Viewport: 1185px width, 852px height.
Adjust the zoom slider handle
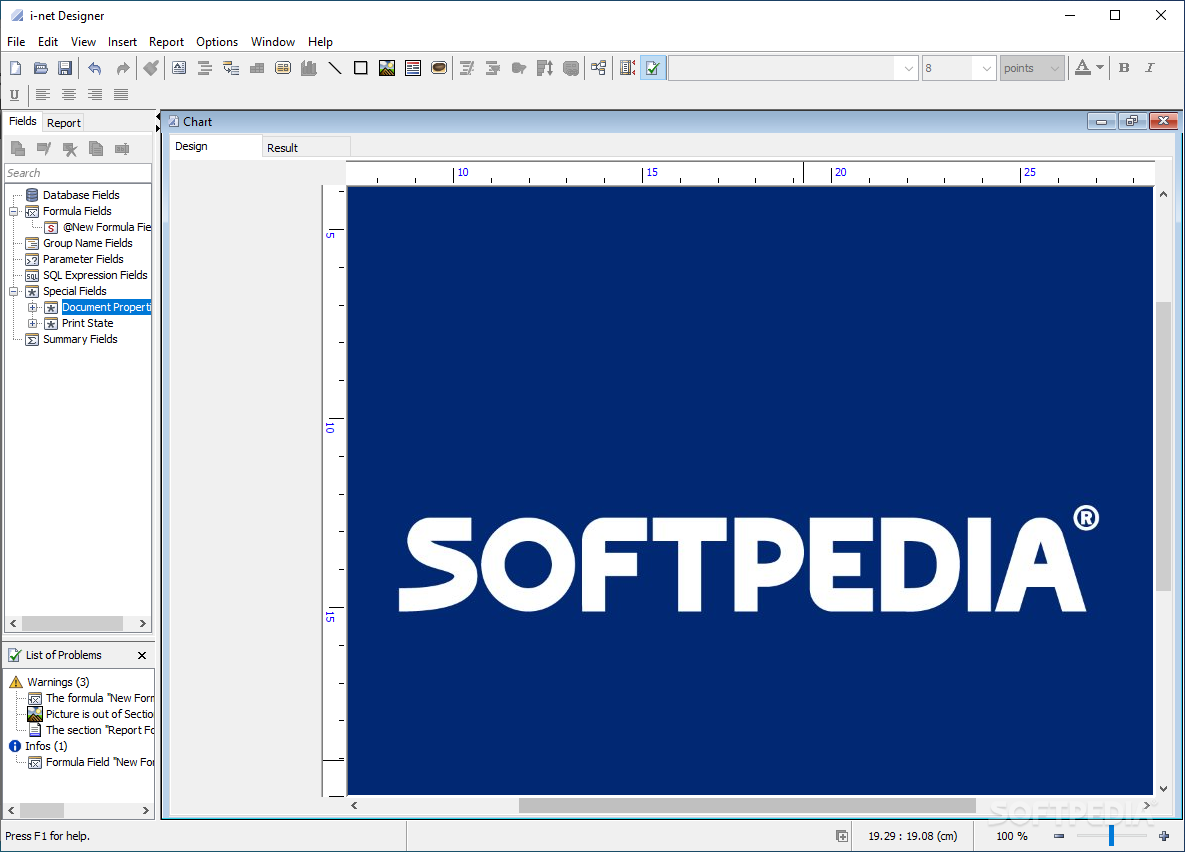point(1111,836)
